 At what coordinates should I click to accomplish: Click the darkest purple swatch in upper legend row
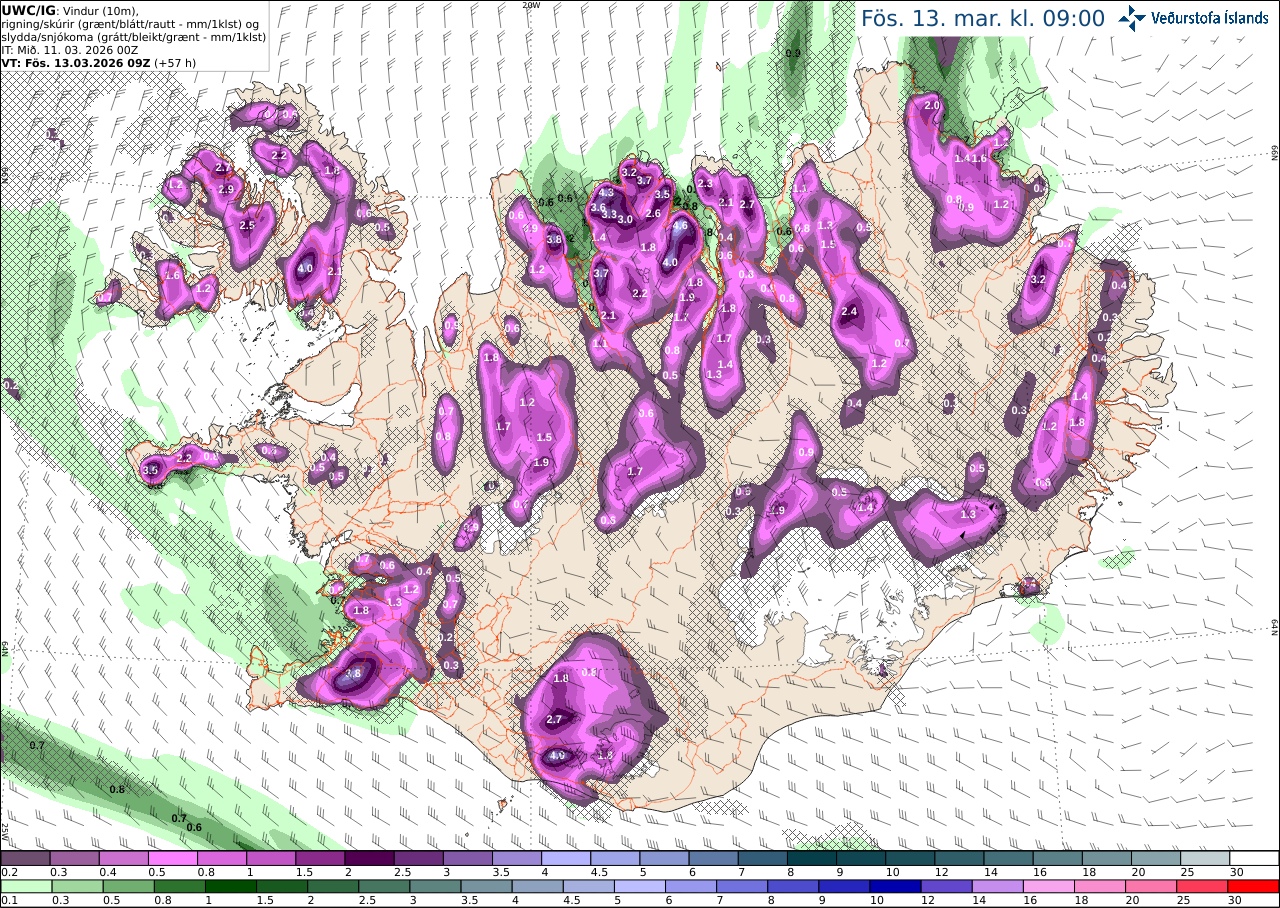[x=369, y=858]
